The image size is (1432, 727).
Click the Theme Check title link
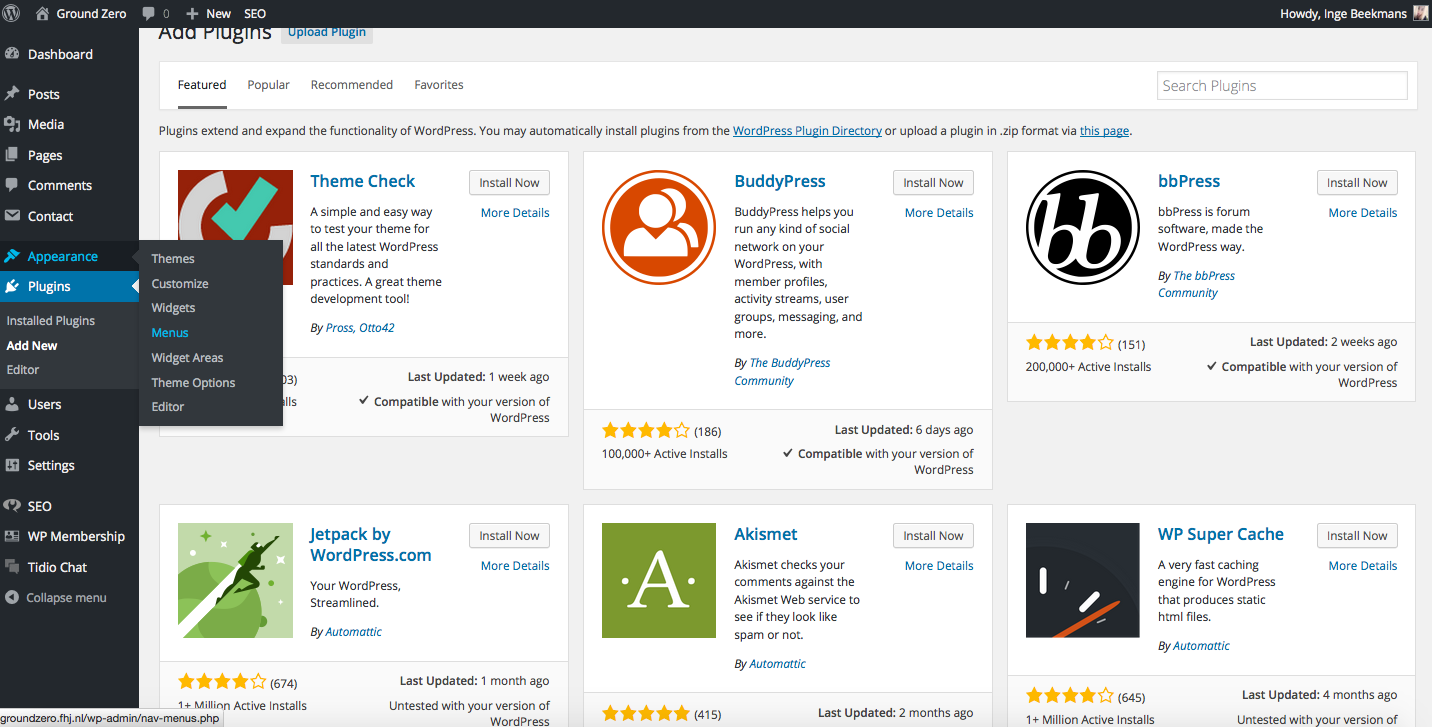point(363,182)
